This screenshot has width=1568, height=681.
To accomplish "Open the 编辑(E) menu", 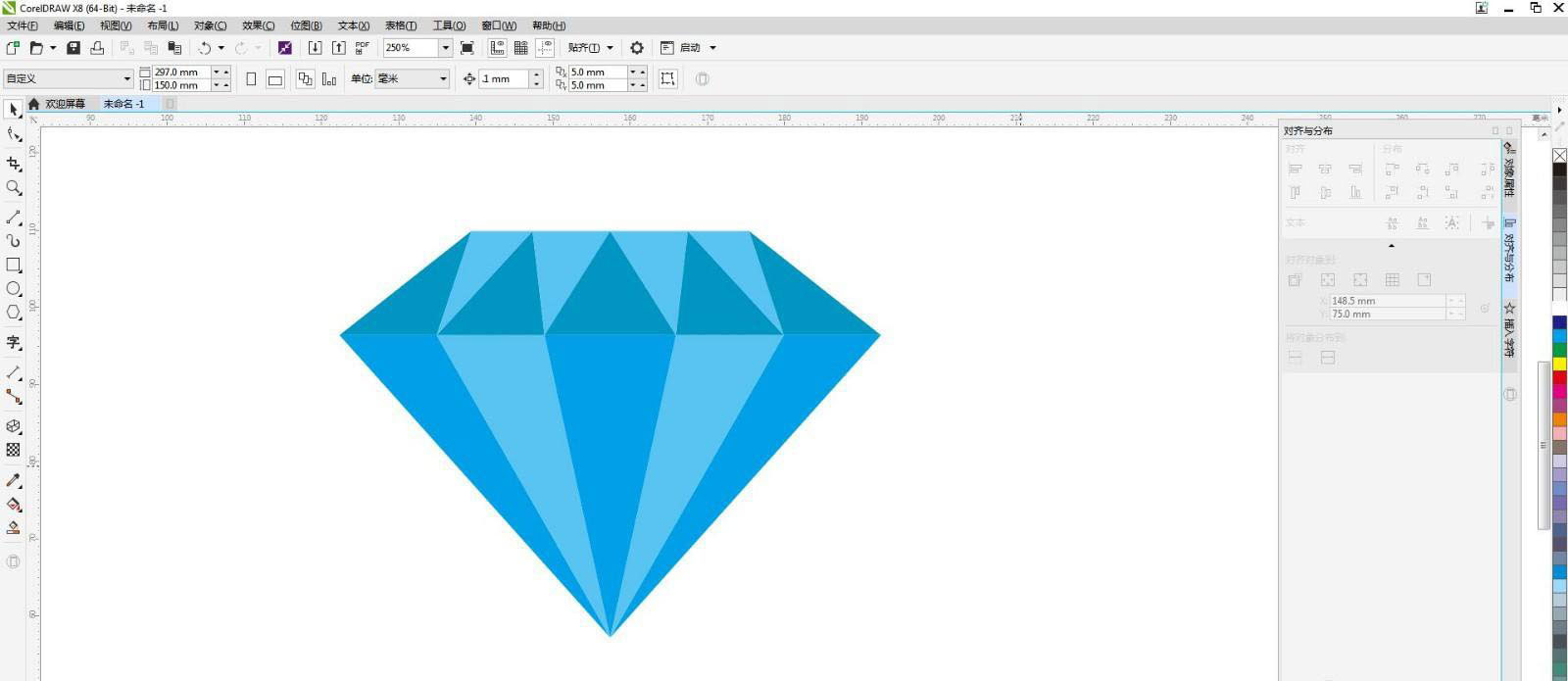I will [x=69, y=25].
